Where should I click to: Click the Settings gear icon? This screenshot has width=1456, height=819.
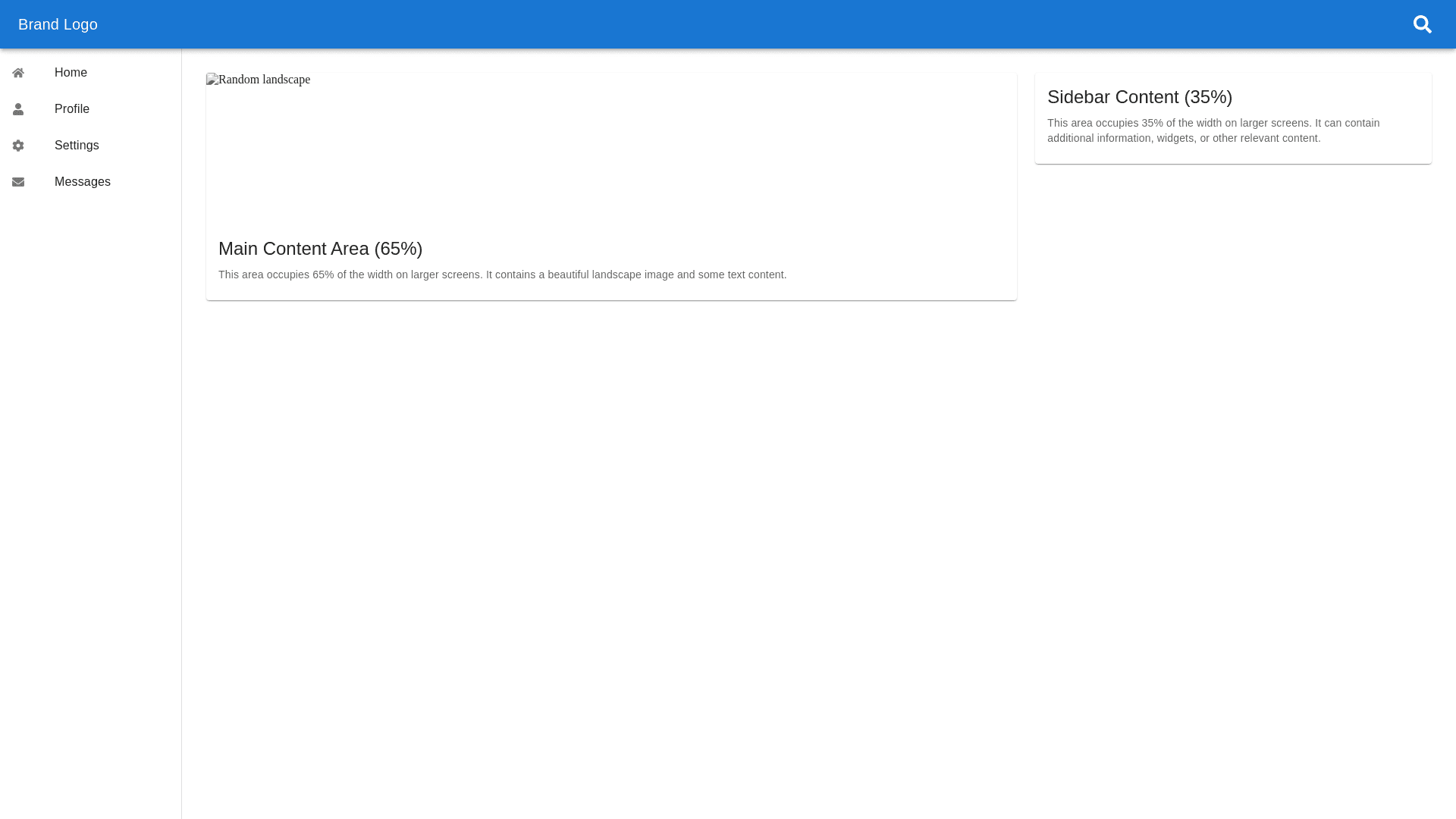coord(18,146)
